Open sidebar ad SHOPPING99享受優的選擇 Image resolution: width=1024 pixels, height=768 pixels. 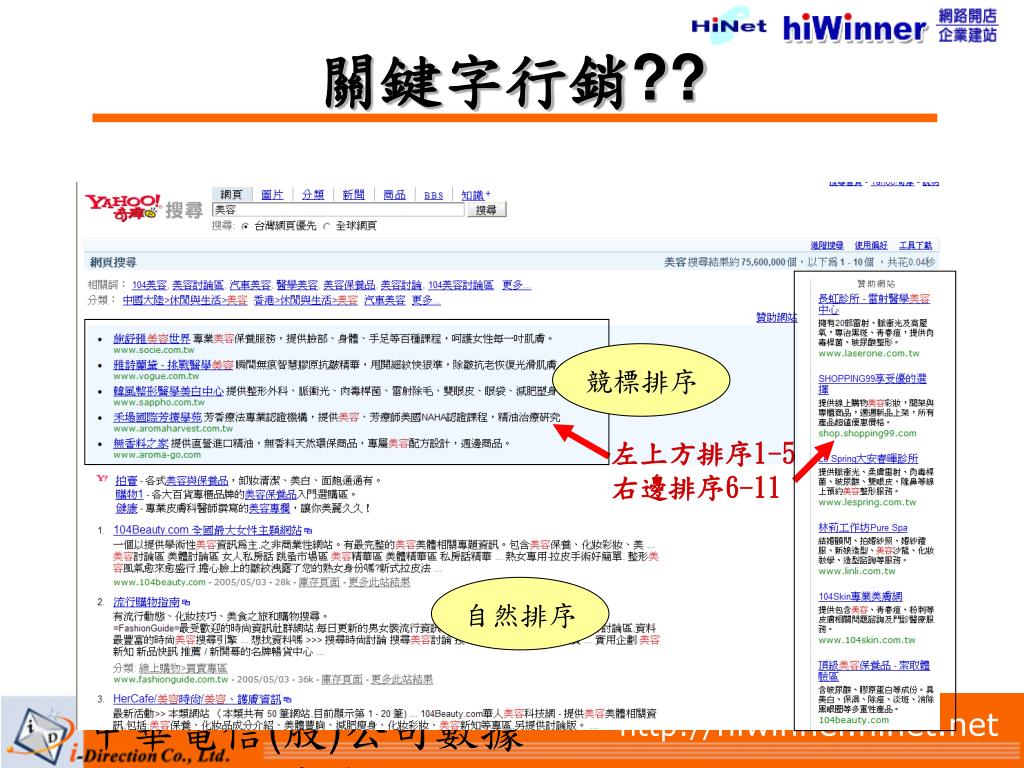click(872, 383)
